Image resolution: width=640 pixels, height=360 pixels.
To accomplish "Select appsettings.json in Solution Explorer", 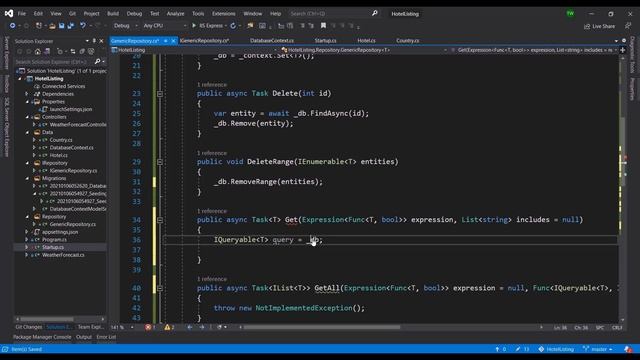I will (60, 232).
